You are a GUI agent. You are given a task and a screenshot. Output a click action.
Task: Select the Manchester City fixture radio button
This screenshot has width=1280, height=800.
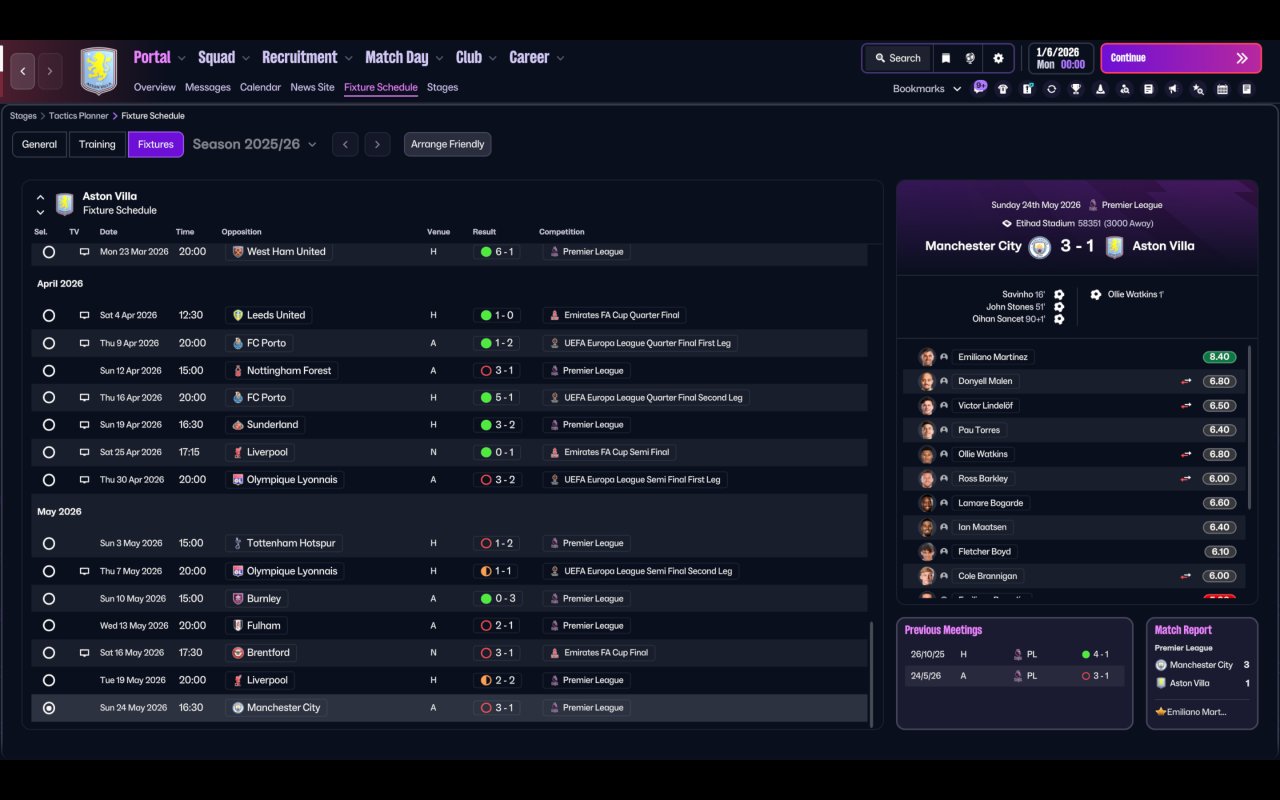pos(49,708)
